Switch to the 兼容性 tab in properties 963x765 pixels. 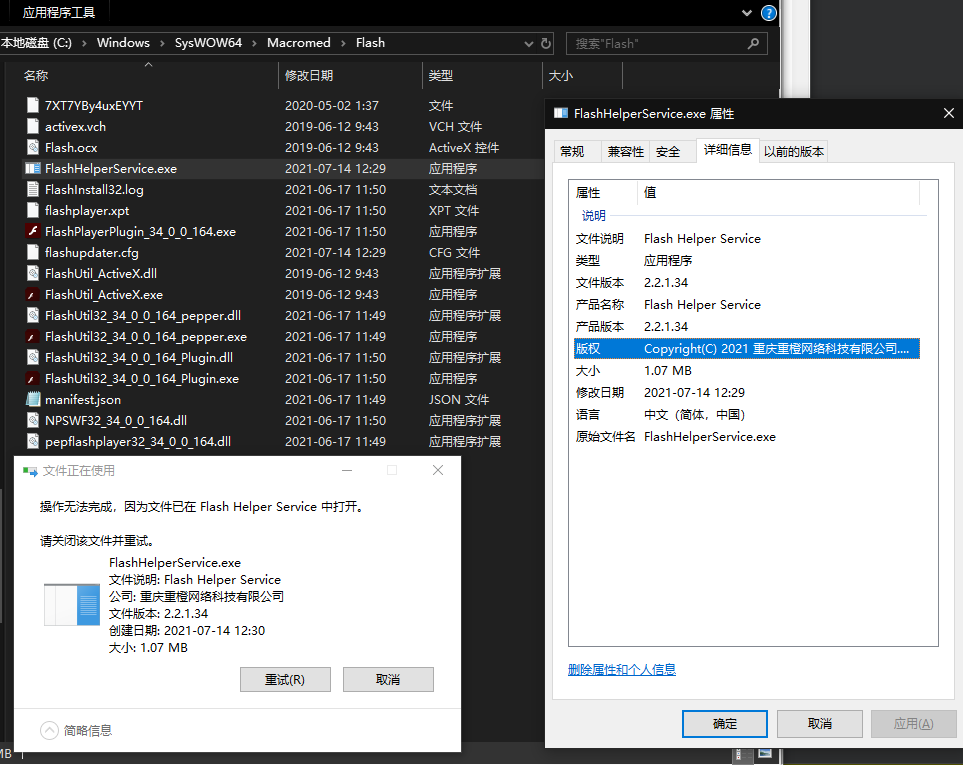[x=625, y=151]
